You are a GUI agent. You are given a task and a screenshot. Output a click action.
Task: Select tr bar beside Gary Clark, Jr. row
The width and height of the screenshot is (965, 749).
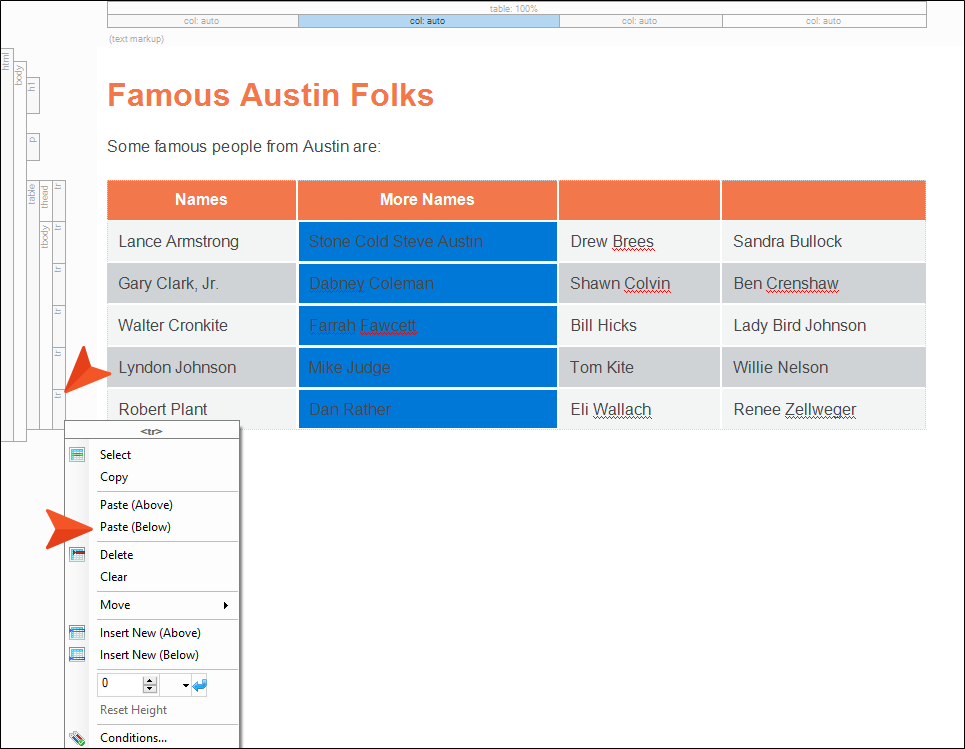tap(59, 284)
